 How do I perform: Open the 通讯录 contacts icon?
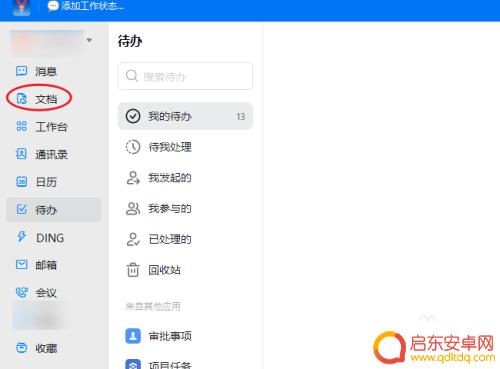(22, 154)
